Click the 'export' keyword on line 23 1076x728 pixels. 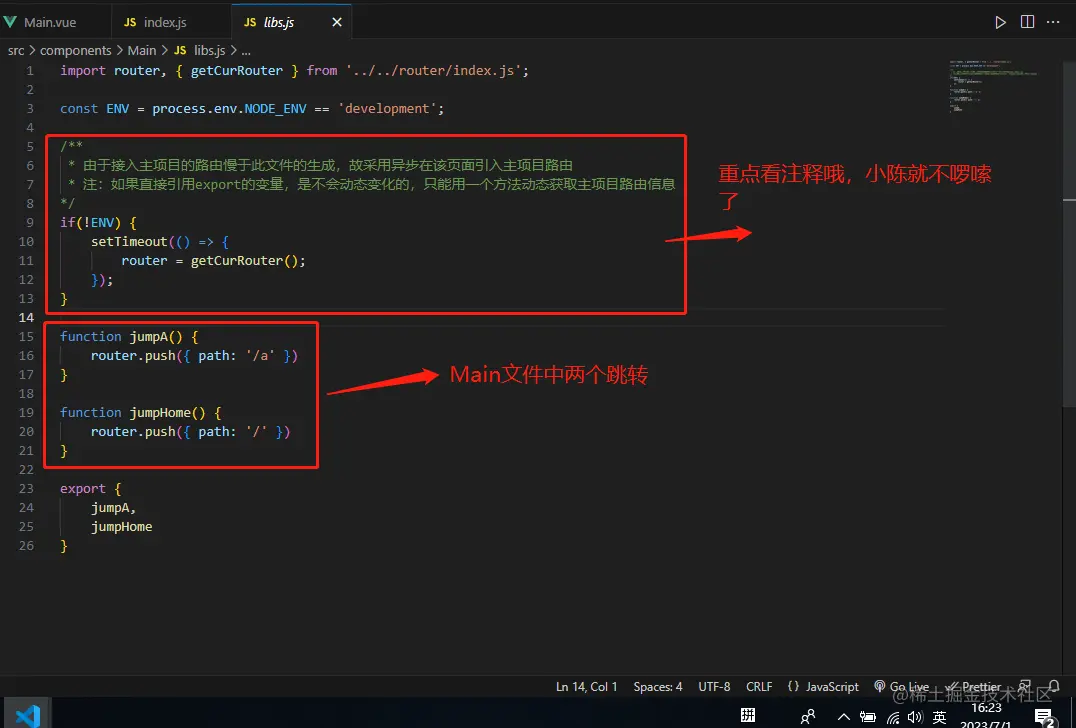point(83,489)
